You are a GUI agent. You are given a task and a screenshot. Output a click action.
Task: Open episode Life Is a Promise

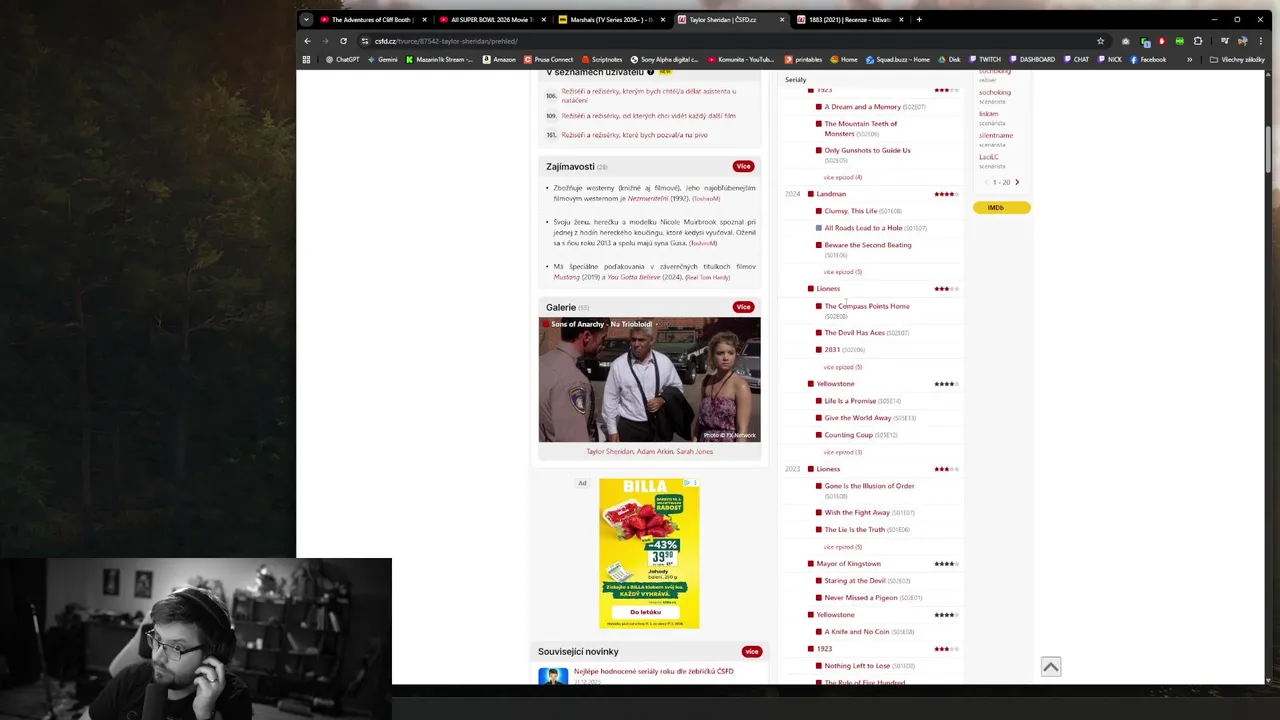850,401
